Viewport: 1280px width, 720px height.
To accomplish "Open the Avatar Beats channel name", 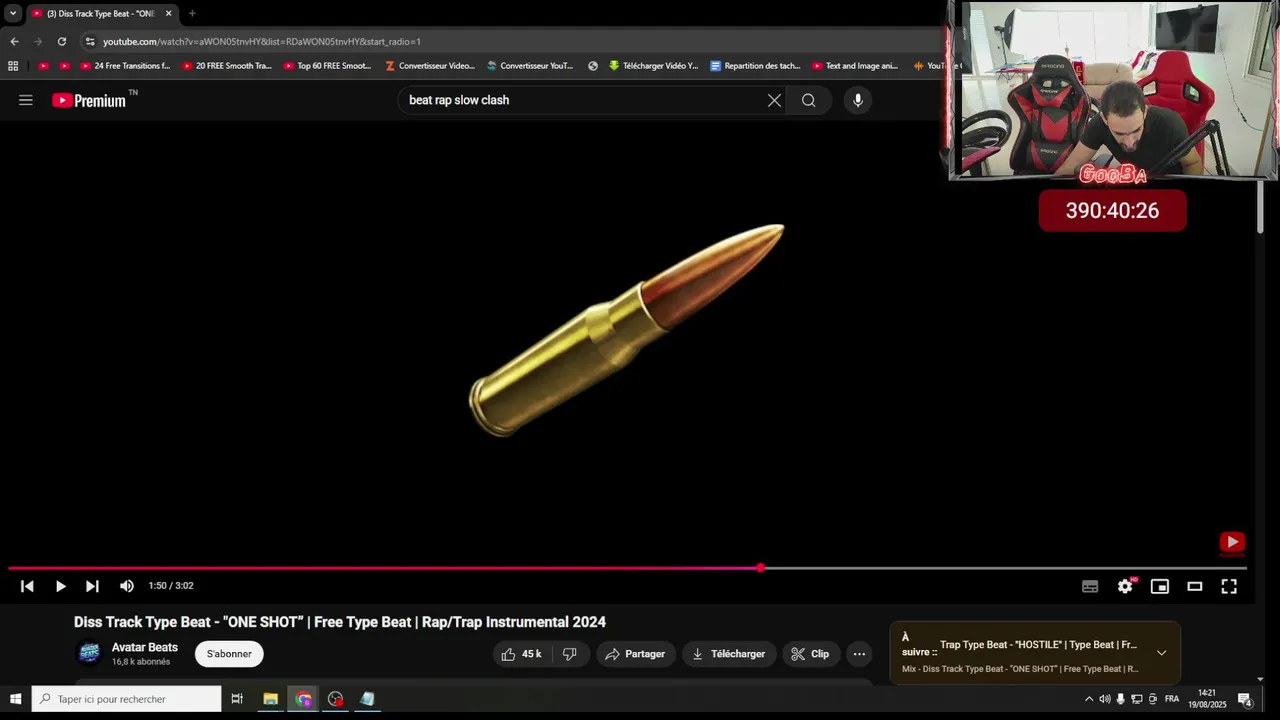I will coord(145,647).
